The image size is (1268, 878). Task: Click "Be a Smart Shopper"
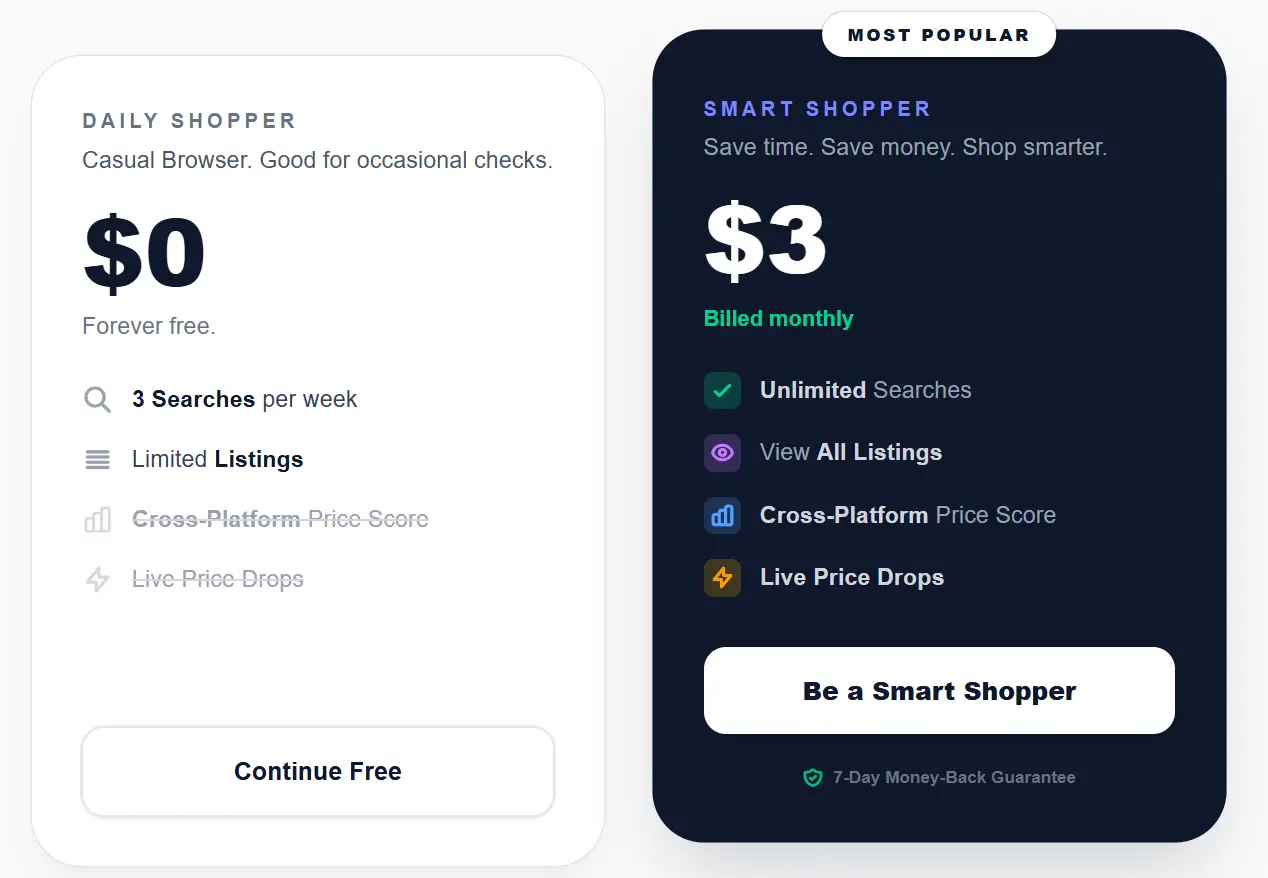[x=938, y=690]
